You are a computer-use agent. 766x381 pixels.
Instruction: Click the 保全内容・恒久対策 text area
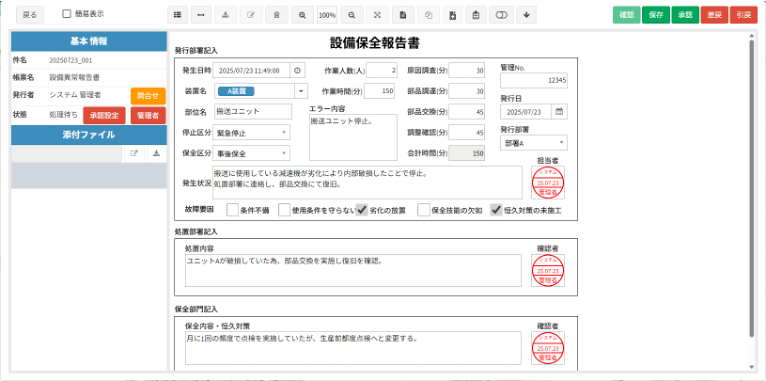click(x=353, y=348)
